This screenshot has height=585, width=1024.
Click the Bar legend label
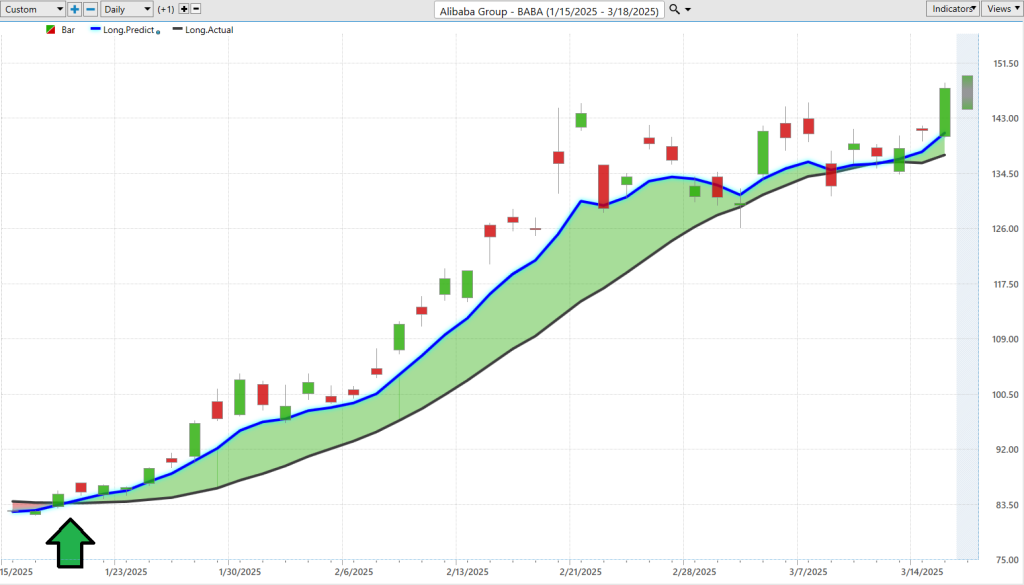(69, 30)
